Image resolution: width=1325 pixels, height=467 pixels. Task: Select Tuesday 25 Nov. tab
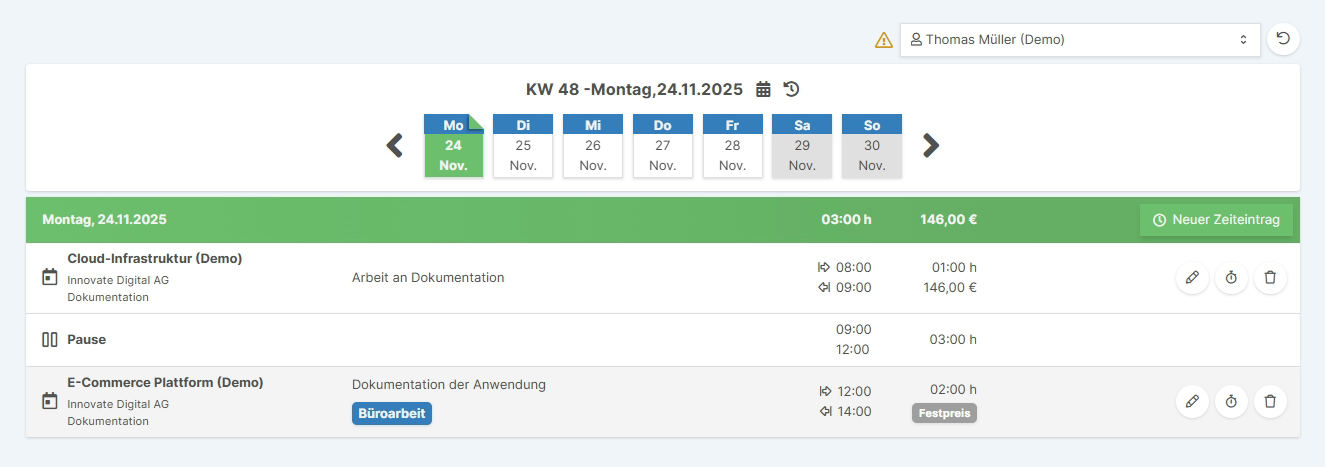click(x=523, y=146)
